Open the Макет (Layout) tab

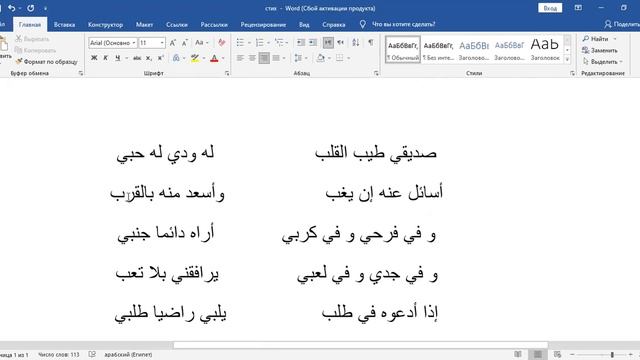(144, 24)
